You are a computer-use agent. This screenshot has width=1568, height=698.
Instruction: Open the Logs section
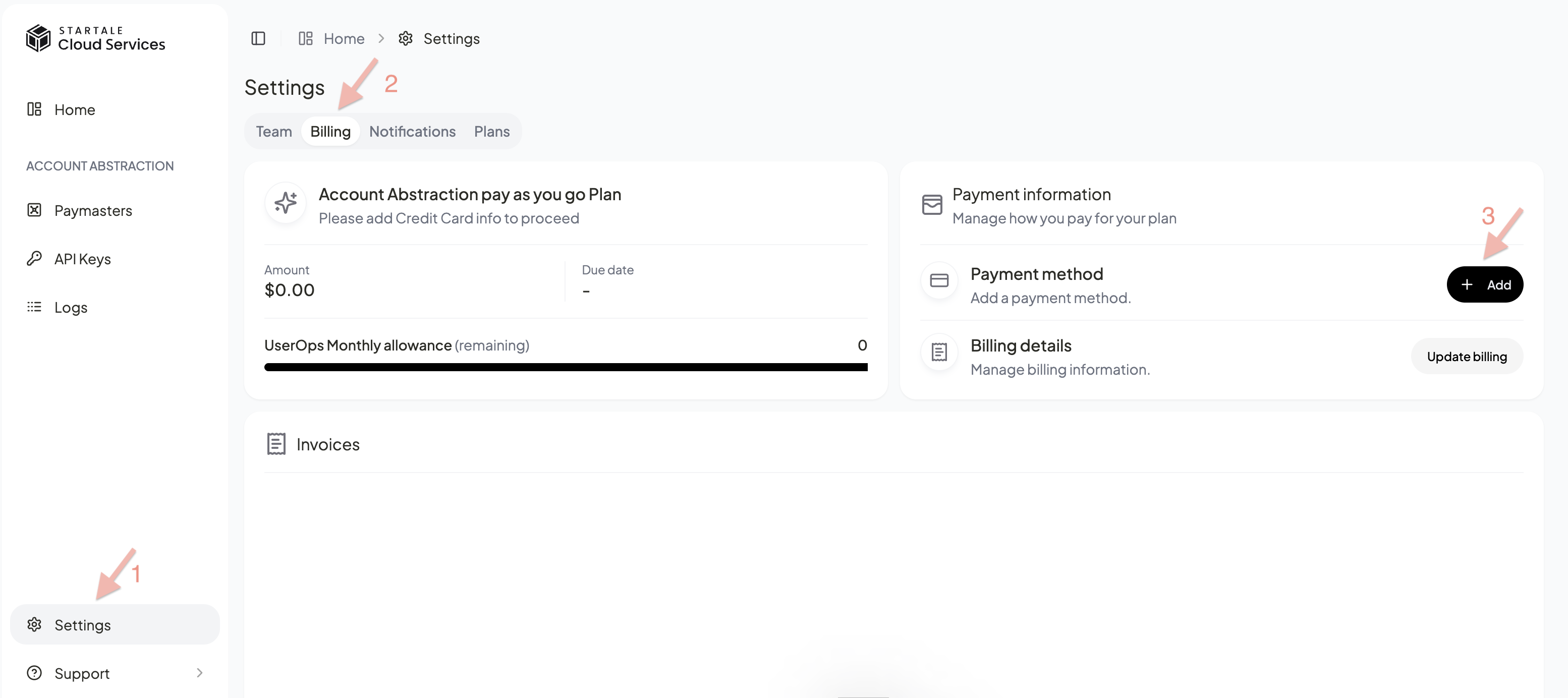pos(70,307)
